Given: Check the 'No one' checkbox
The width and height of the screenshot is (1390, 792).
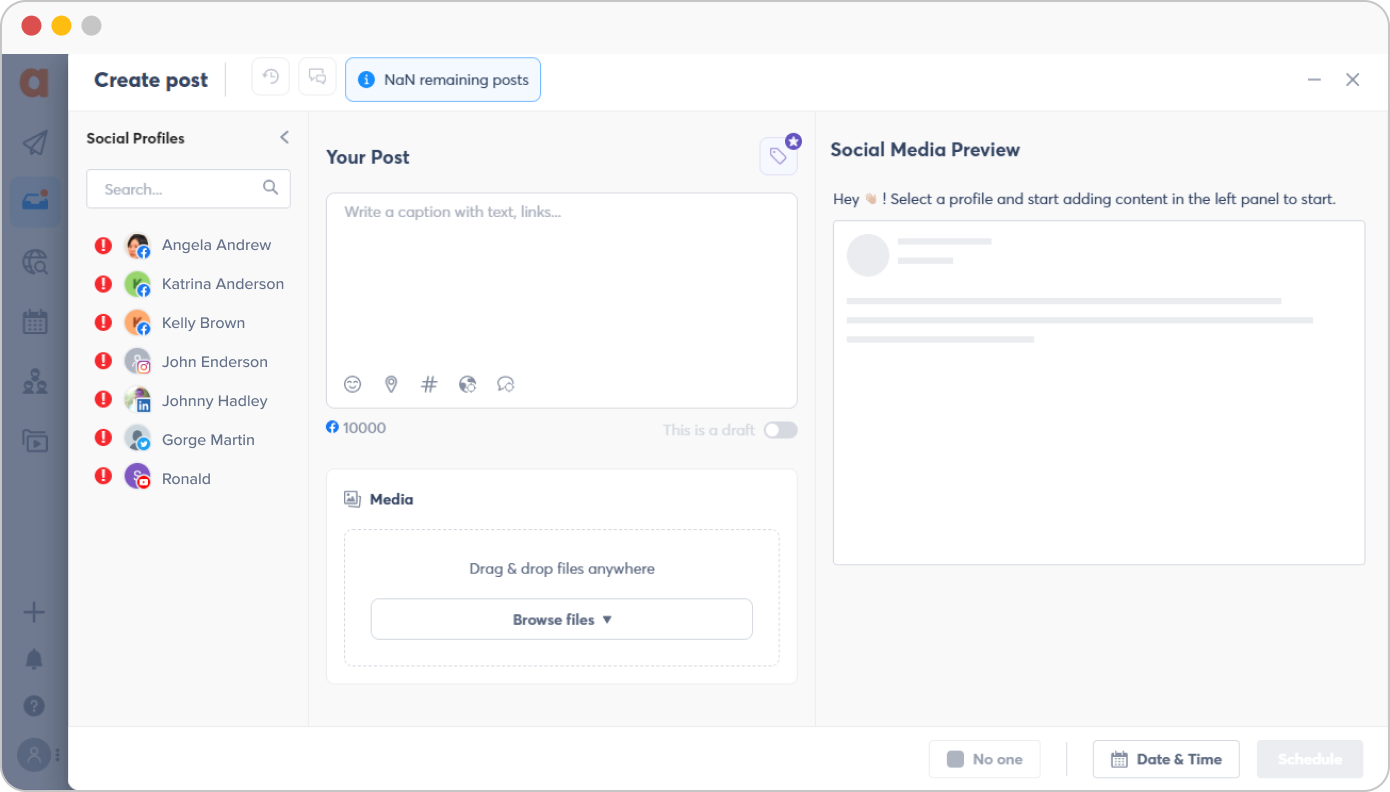Looking at the screenshot, I should point(955,759).
